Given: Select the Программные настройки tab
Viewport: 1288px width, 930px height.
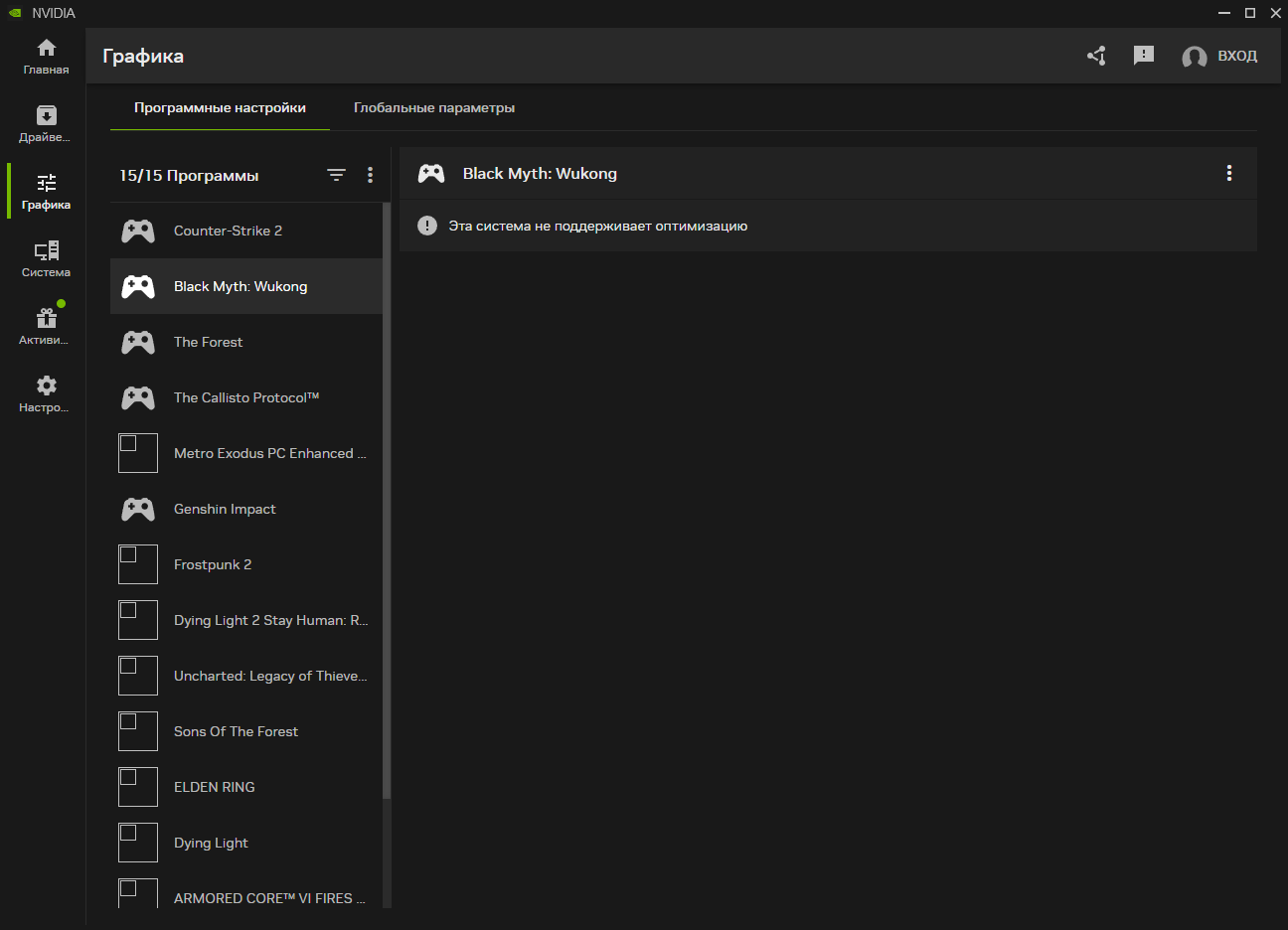Looking at the screenshot, I should (x=220, y=107).
